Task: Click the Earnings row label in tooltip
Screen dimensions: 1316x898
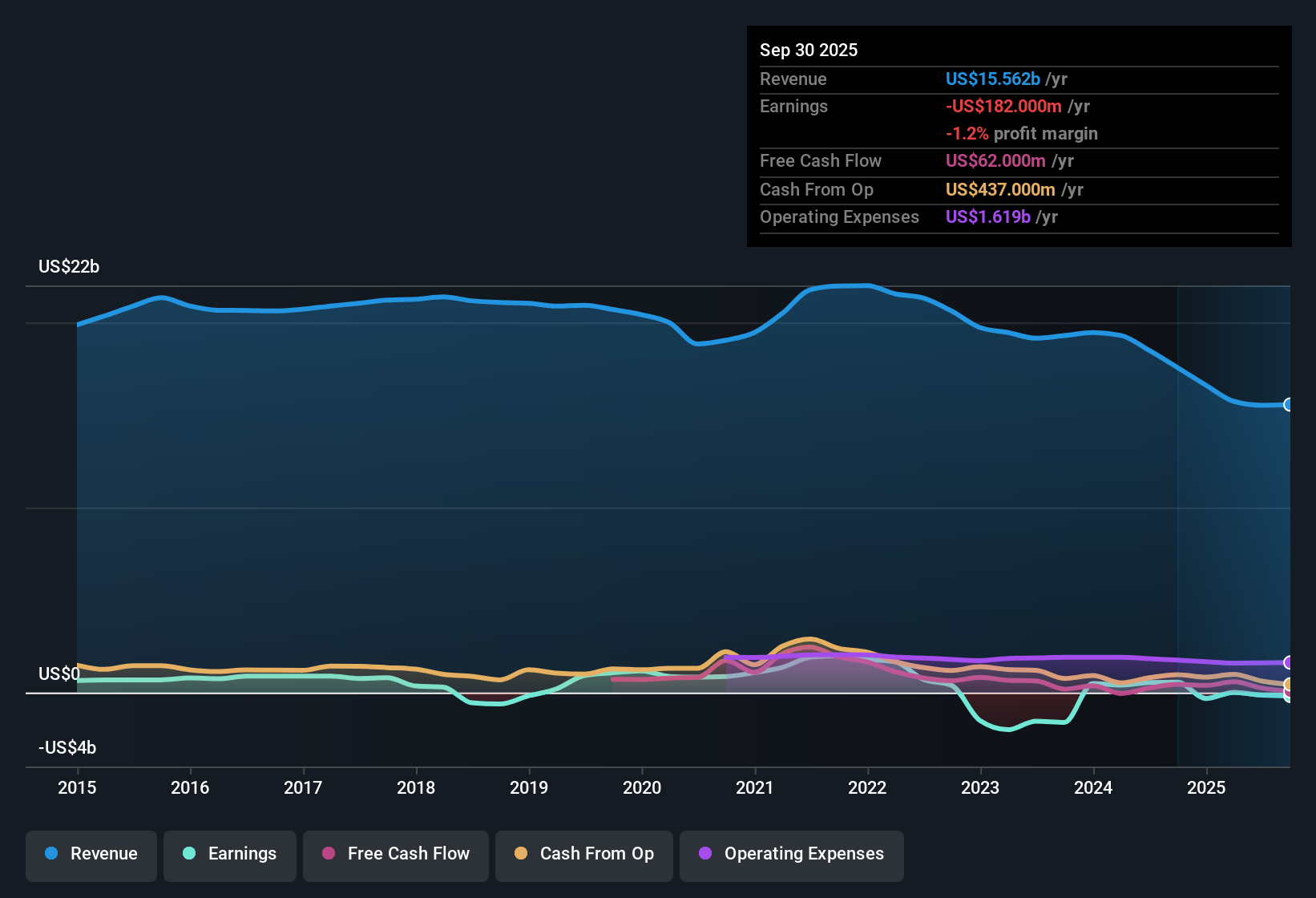Action: (794, 107)
